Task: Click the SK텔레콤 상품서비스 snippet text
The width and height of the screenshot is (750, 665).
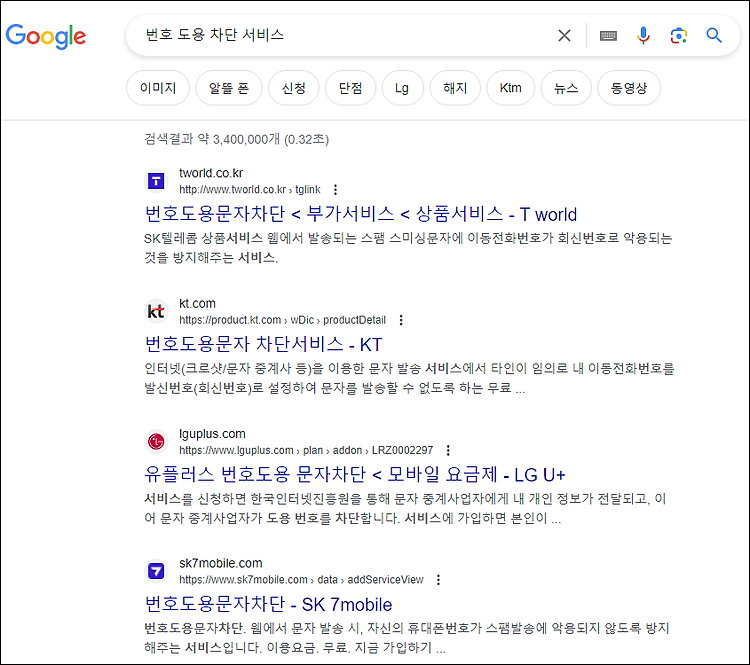Action: click(408, 248)
